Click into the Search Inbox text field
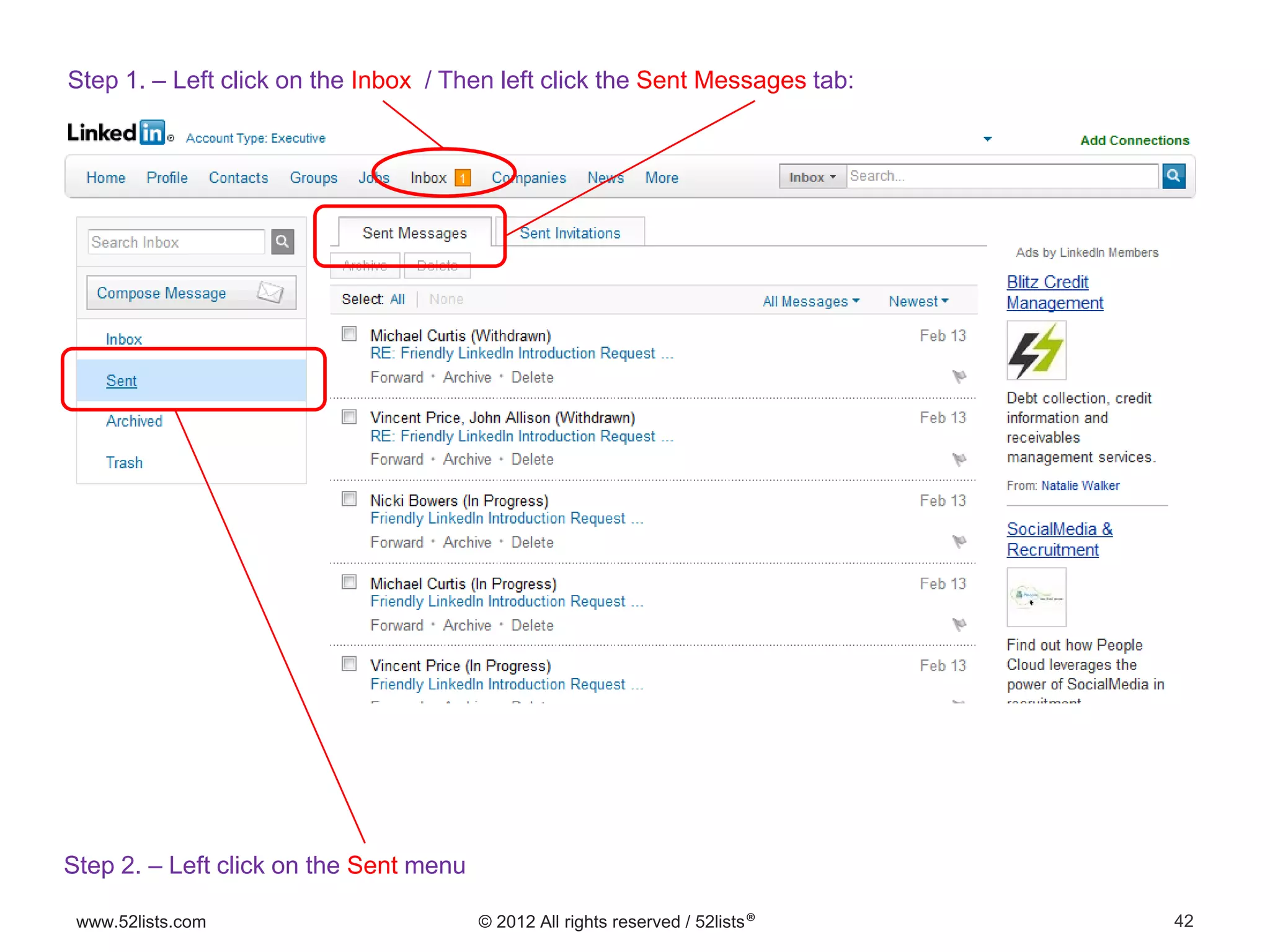The height and width of the screenshot is (952, 1270). (x=176, y=242)
